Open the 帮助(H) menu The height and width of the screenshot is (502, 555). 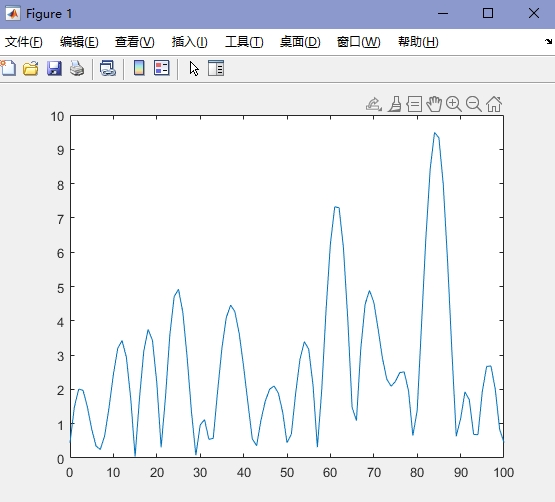pos(418,42)
